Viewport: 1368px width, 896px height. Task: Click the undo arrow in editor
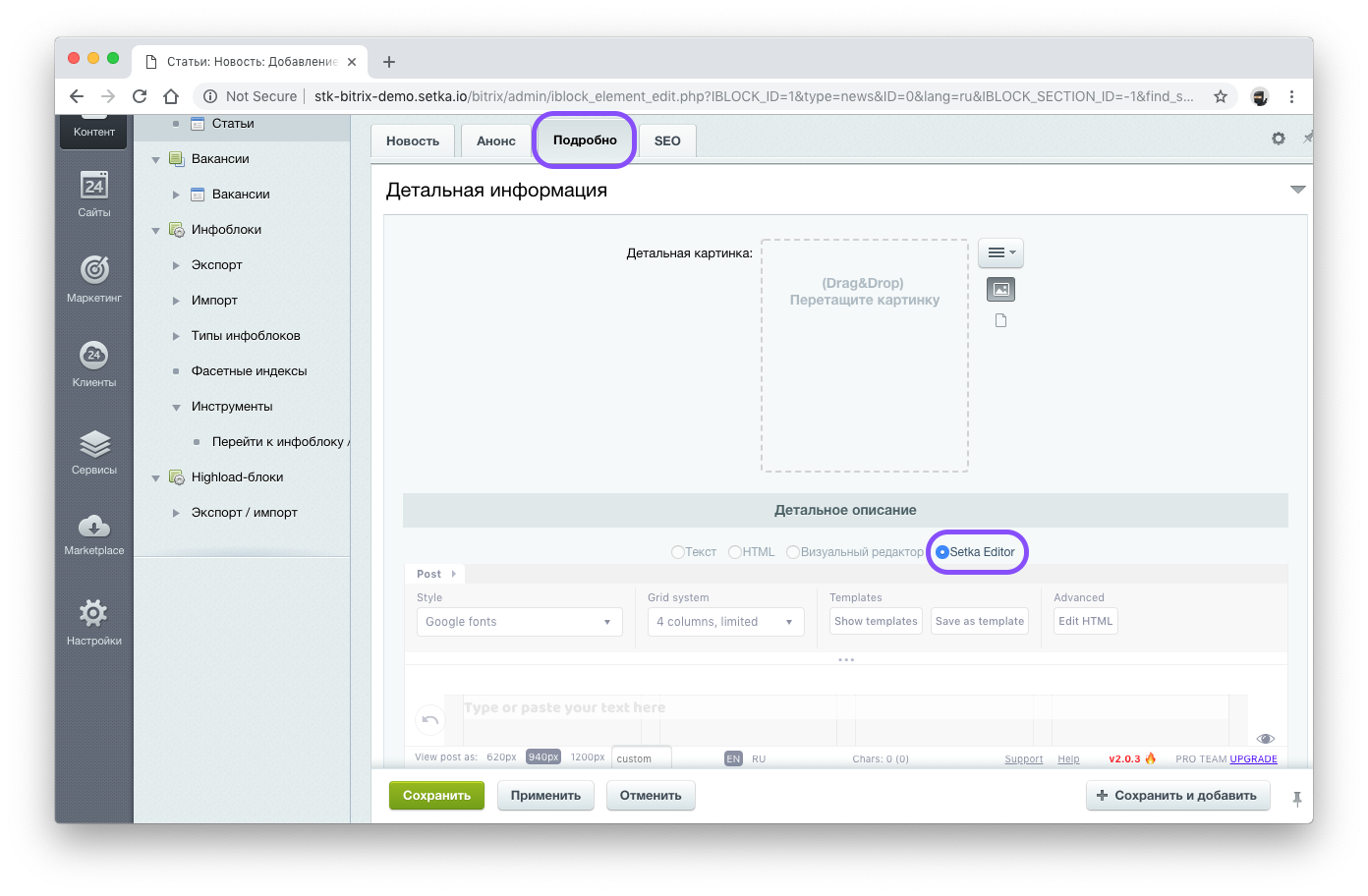(x=429, y=720)
